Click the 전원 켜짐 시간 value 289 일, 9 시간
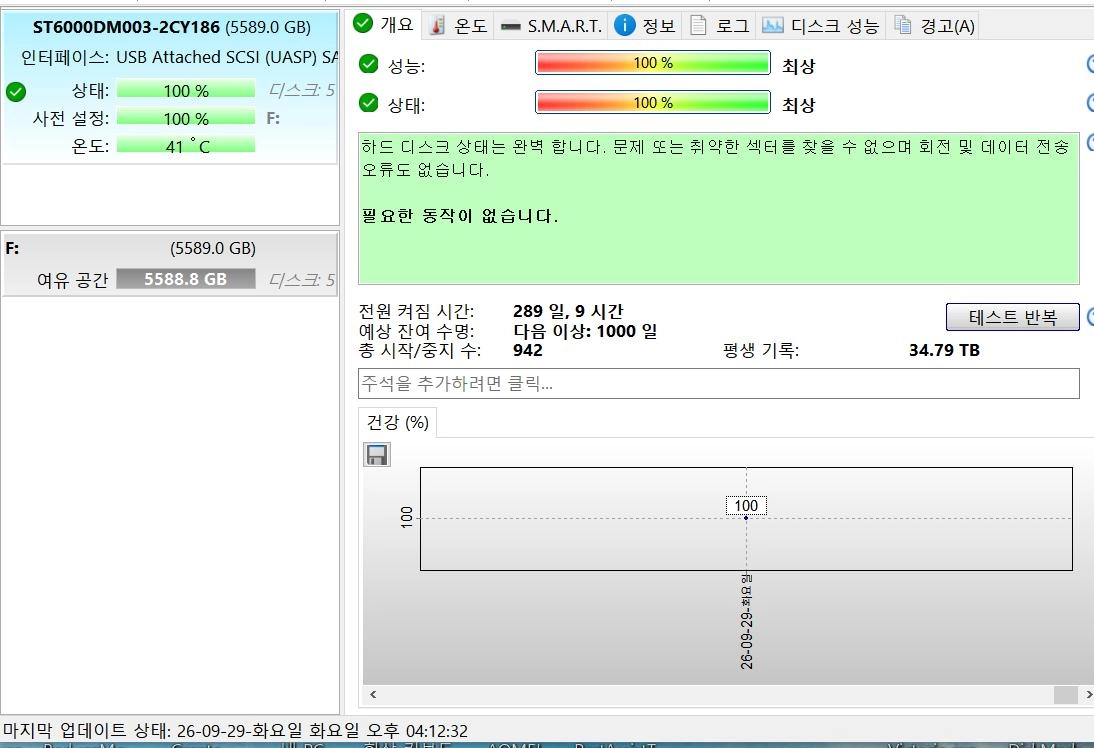The height and width of the screenshot is (748, 1094). pyautogui.click(x=568, y=311)
